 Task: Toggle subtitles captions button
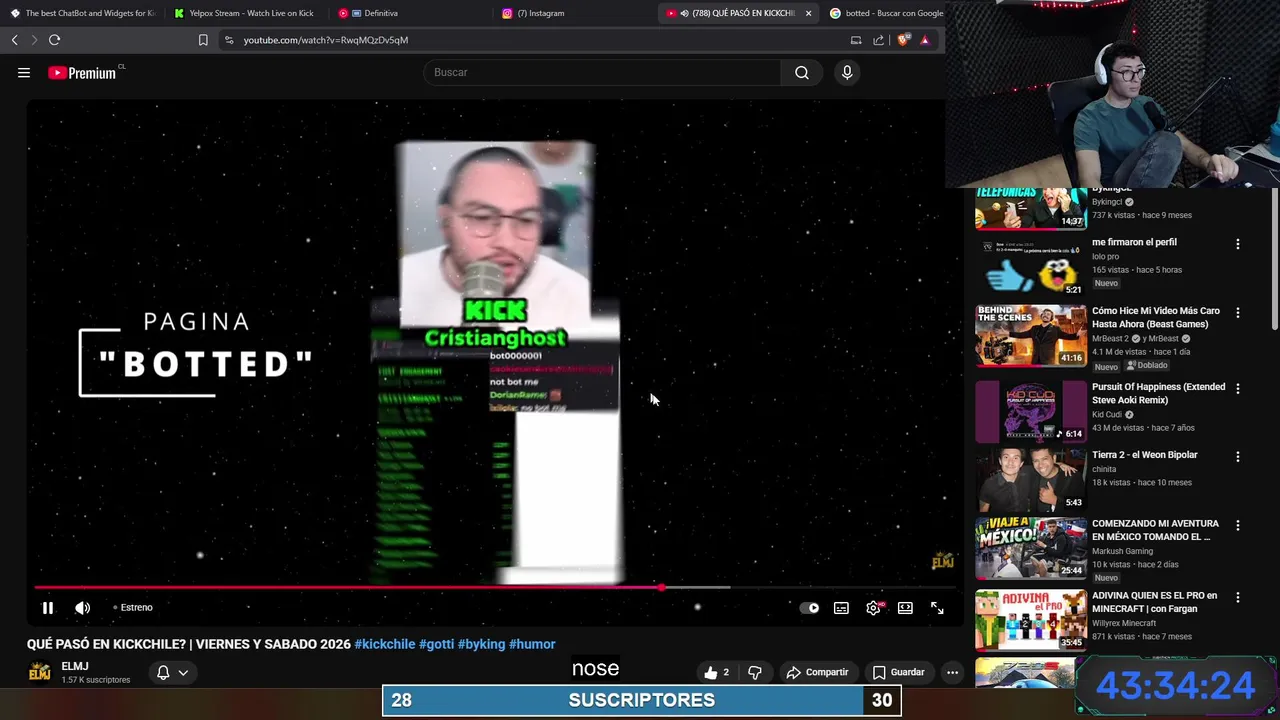point(842,608)
